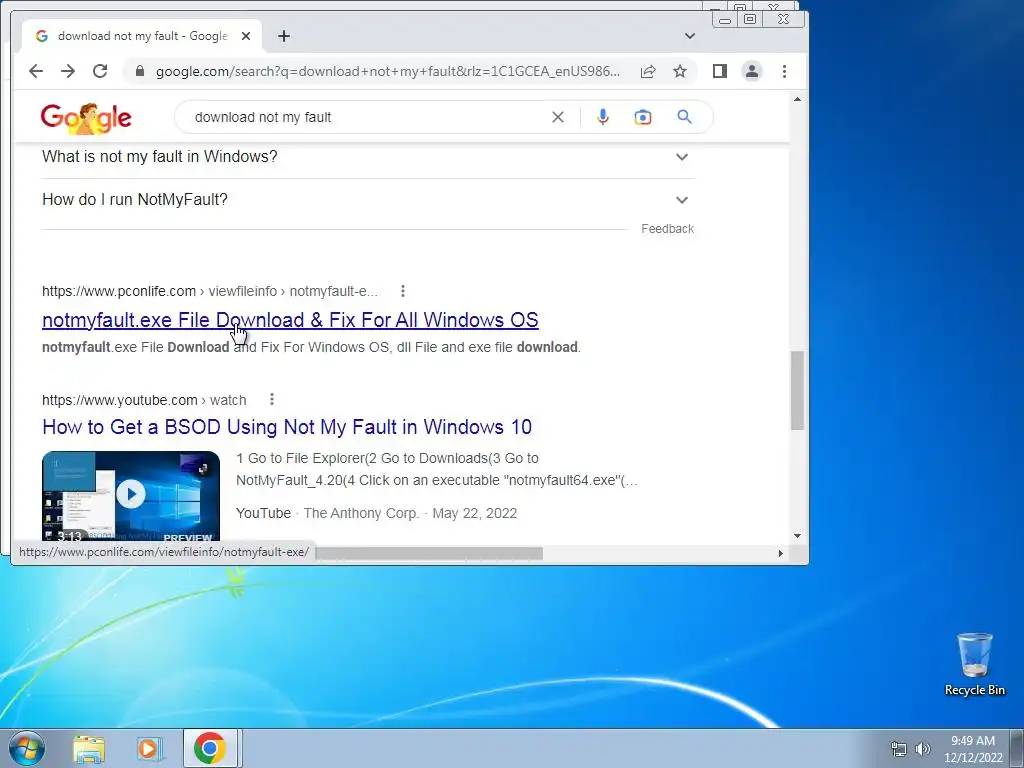Open 'How to Get a BSOD' video link
The image size is (1024, 768).
287,427
